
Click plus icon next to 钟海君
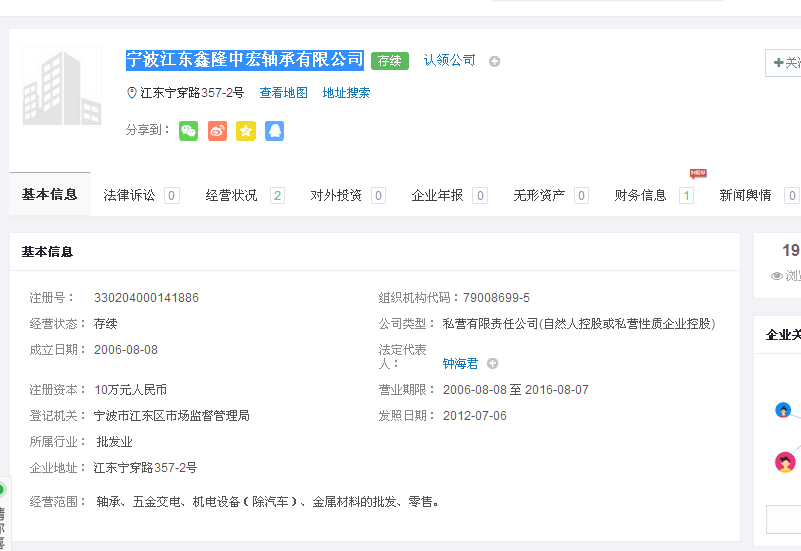coord(492,364)
